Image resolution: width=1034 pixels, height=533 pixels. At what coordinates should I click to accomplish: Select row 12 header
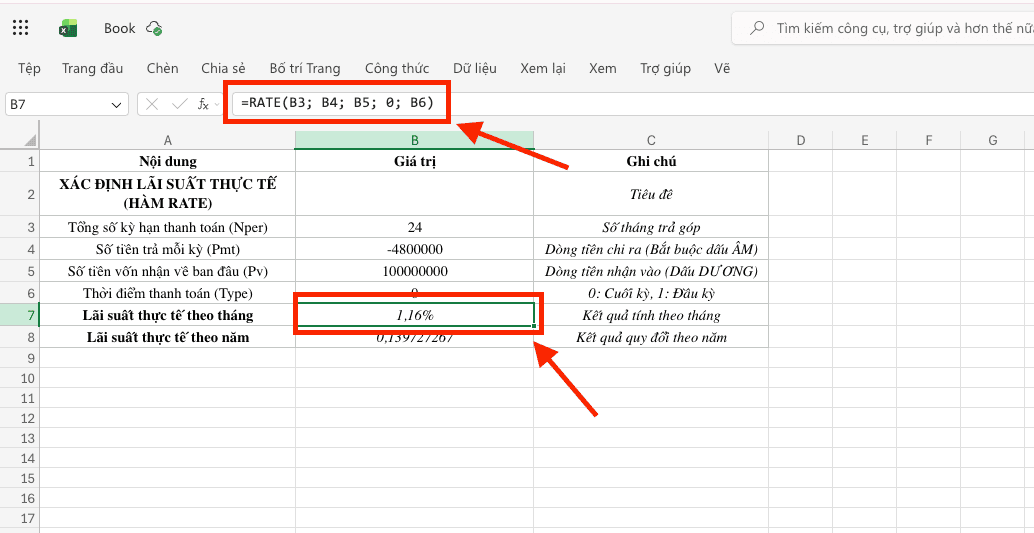20,418
